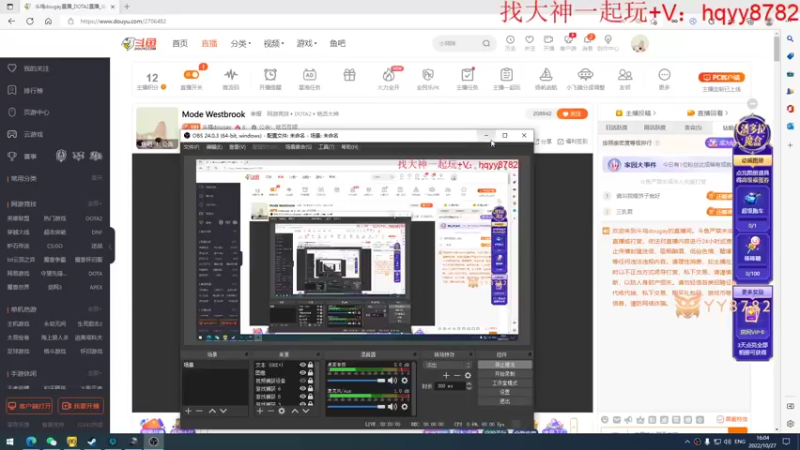Open the three-dots more icon
The height and width of the screenshot is (450, 800).
(x=664, y=75)
